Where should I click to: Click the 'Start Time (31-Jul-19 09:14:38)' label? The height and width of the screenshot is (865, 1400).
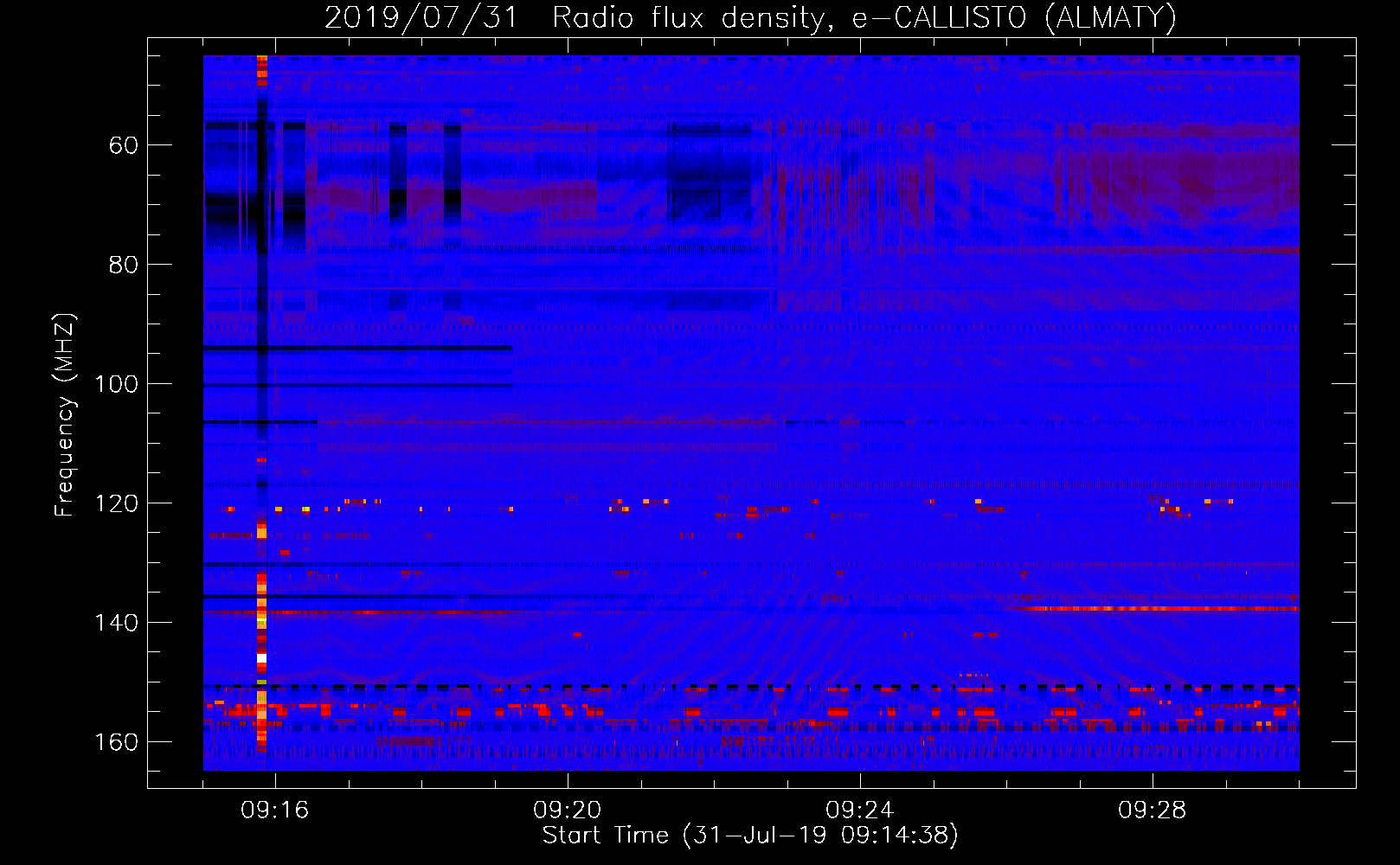click(750, 836)
